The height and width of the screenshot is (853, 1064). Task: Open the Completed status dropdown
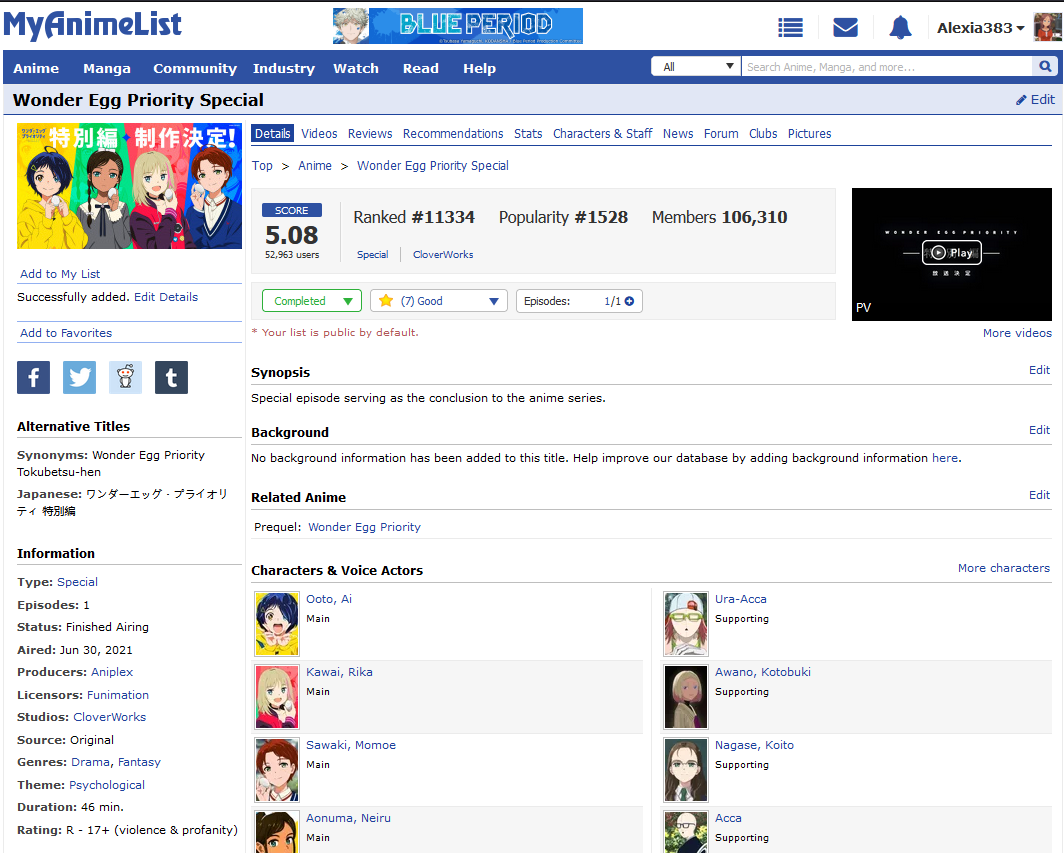pyautogui.click(x=311, y=301)
